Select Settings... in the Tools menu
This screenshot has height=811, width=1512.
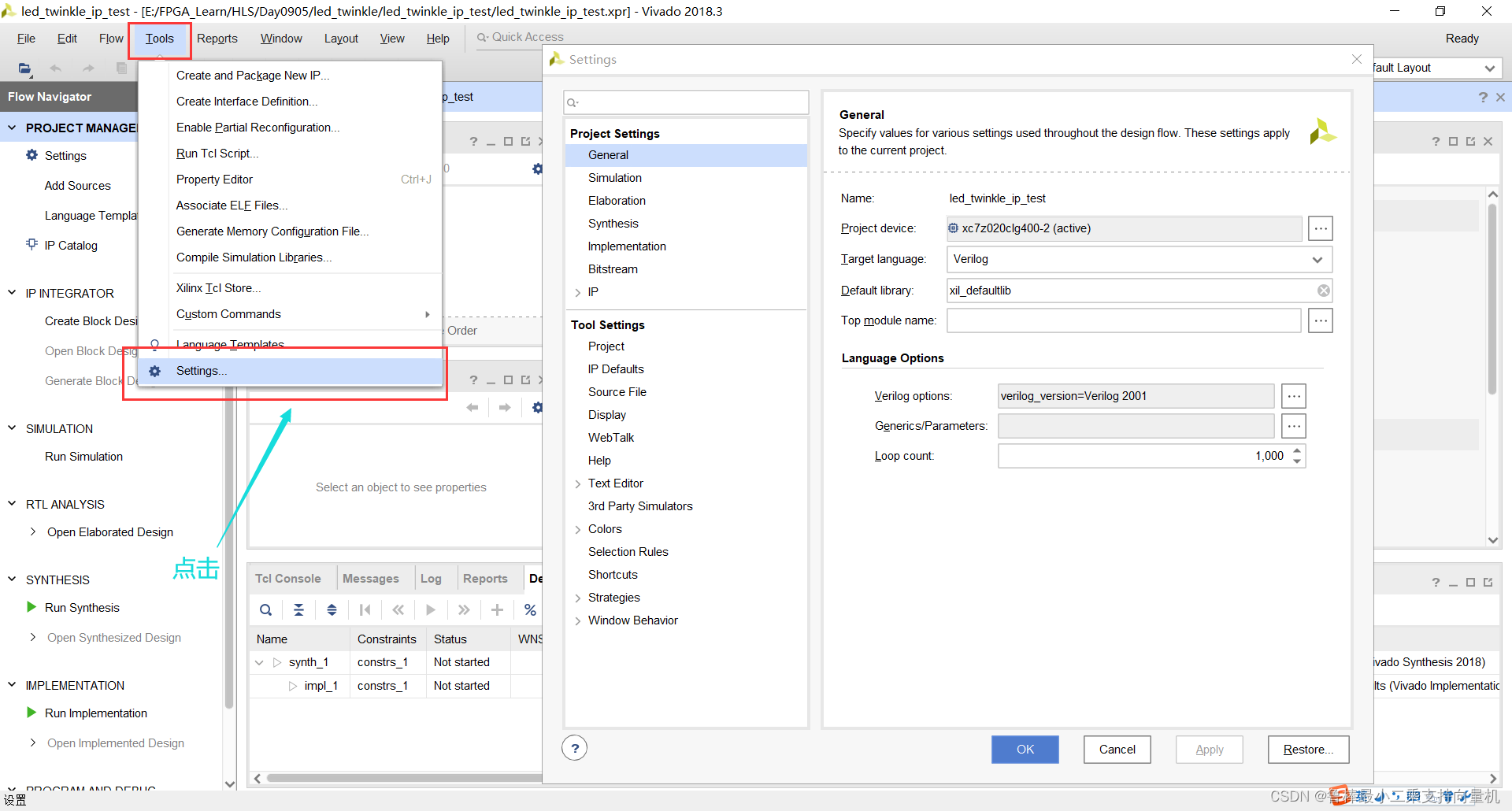pyautogui.click(x=290, y=371)
